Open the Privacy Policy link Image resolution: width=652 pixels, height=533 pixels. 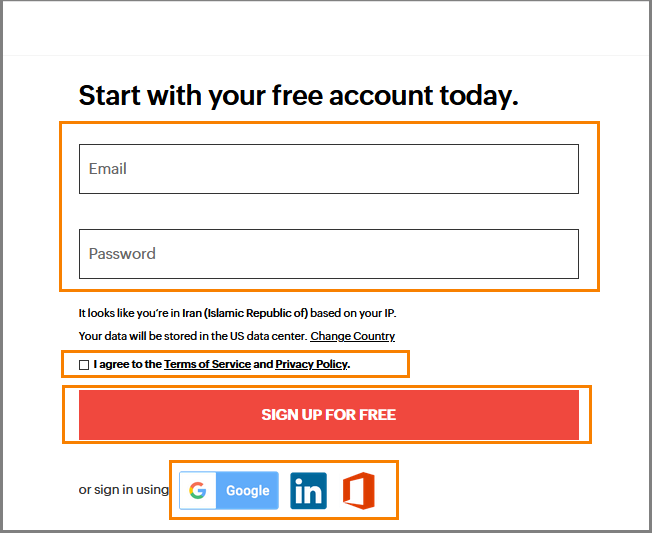point(311,365)
